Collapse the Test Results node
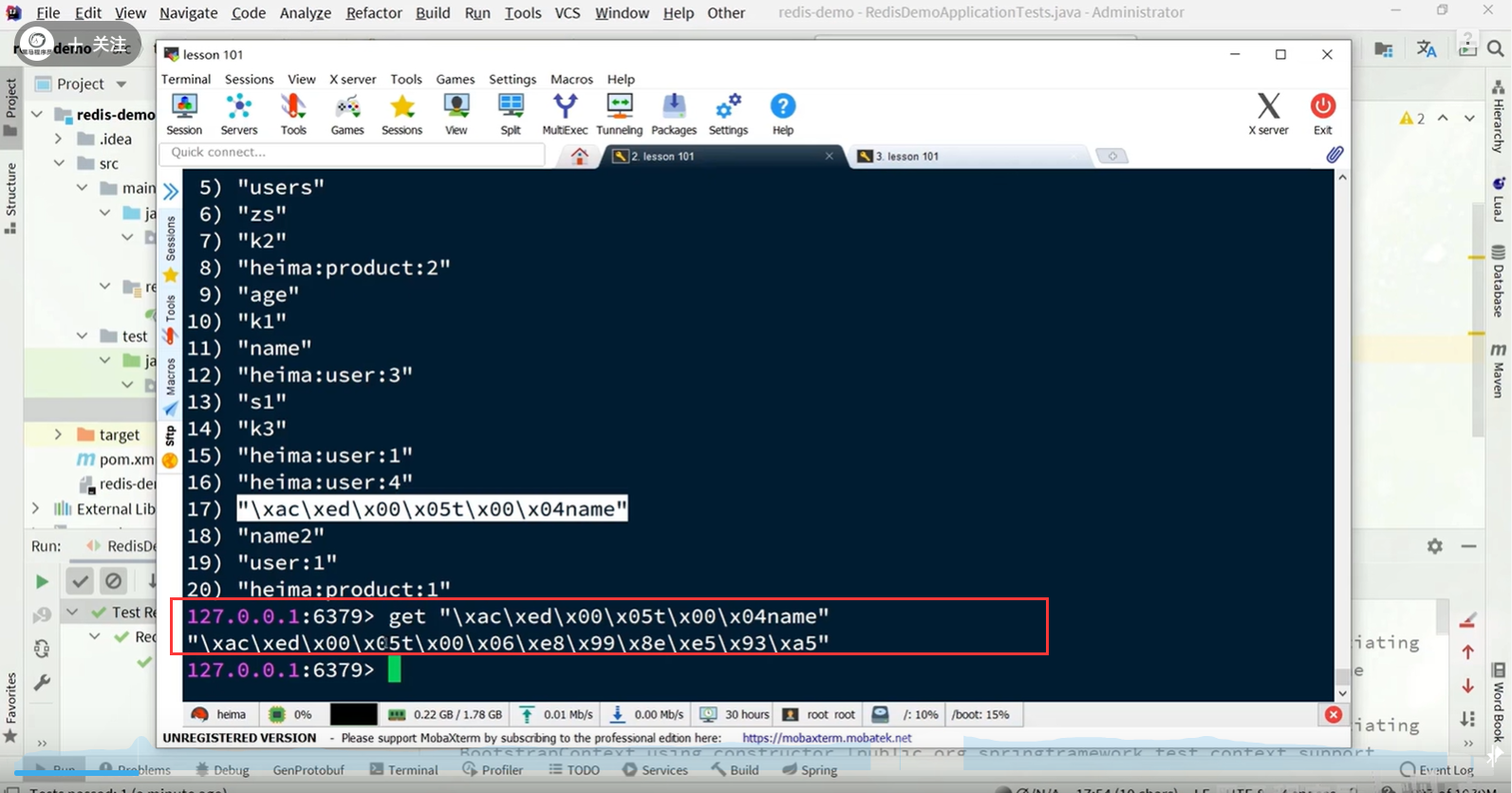The width and height of the screenshot is (1512, 793). click(x=72, y=612)
